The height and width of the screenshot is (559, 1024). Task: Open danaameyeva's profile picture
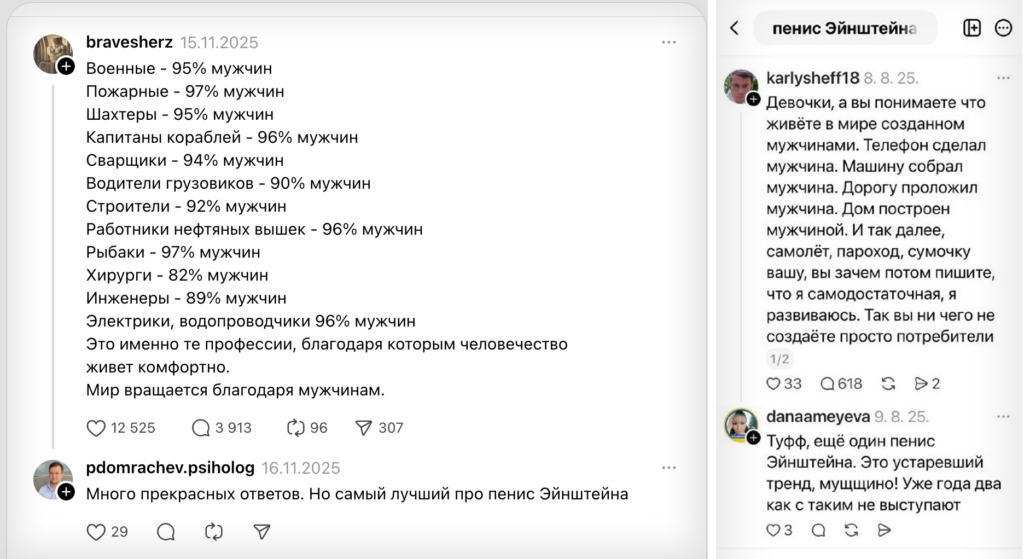click(740, 424)
